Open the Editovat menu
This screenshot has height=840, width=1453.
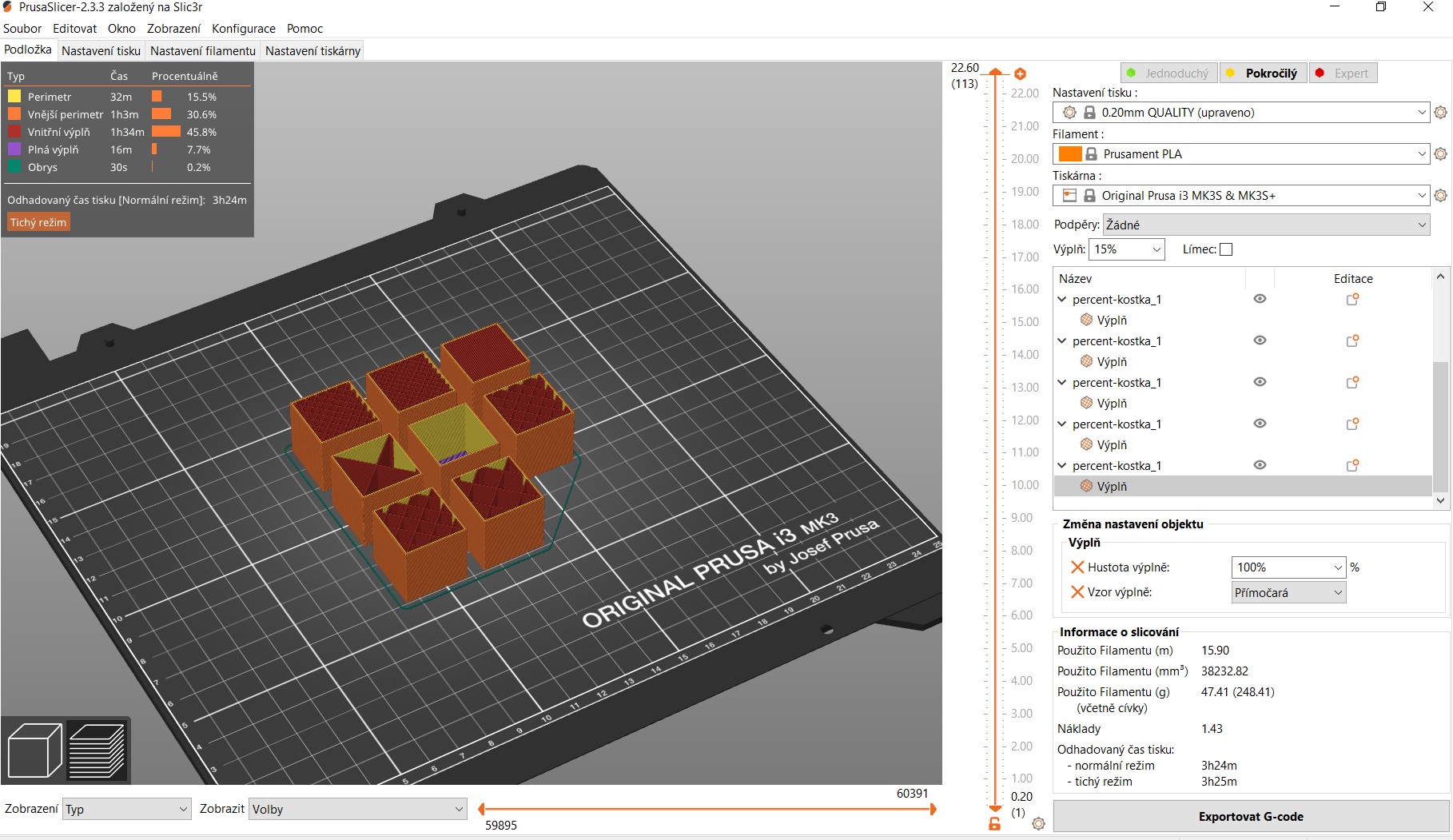(74, 29)
